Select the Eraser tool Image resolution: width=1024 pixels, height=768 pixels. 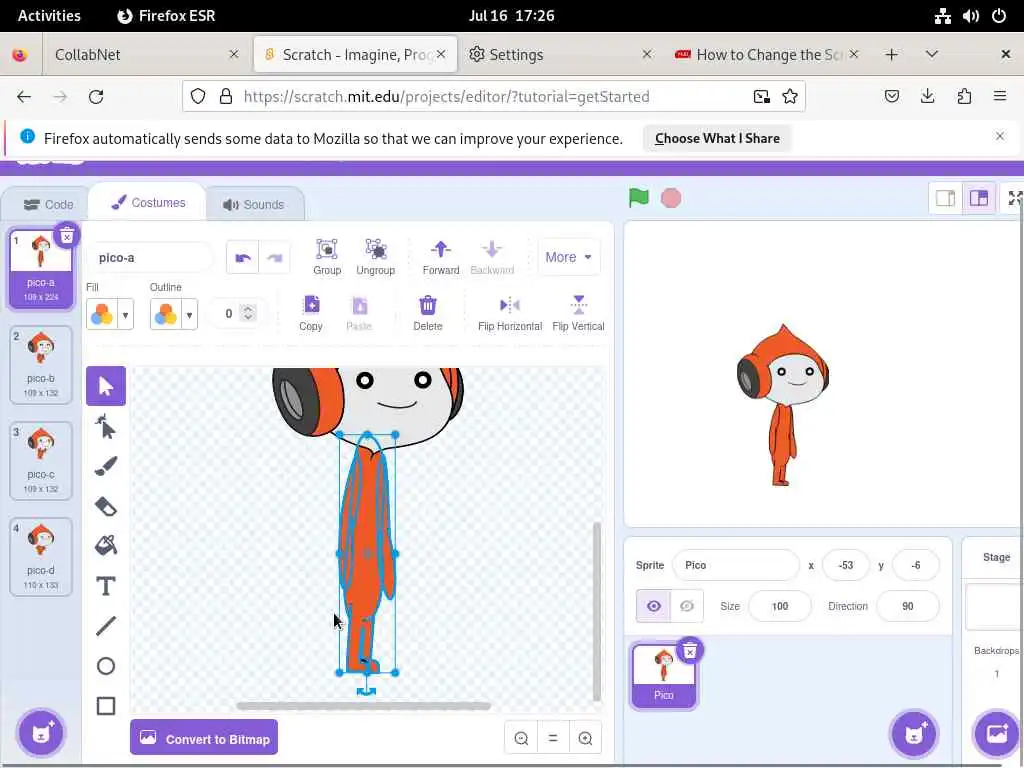106,506
